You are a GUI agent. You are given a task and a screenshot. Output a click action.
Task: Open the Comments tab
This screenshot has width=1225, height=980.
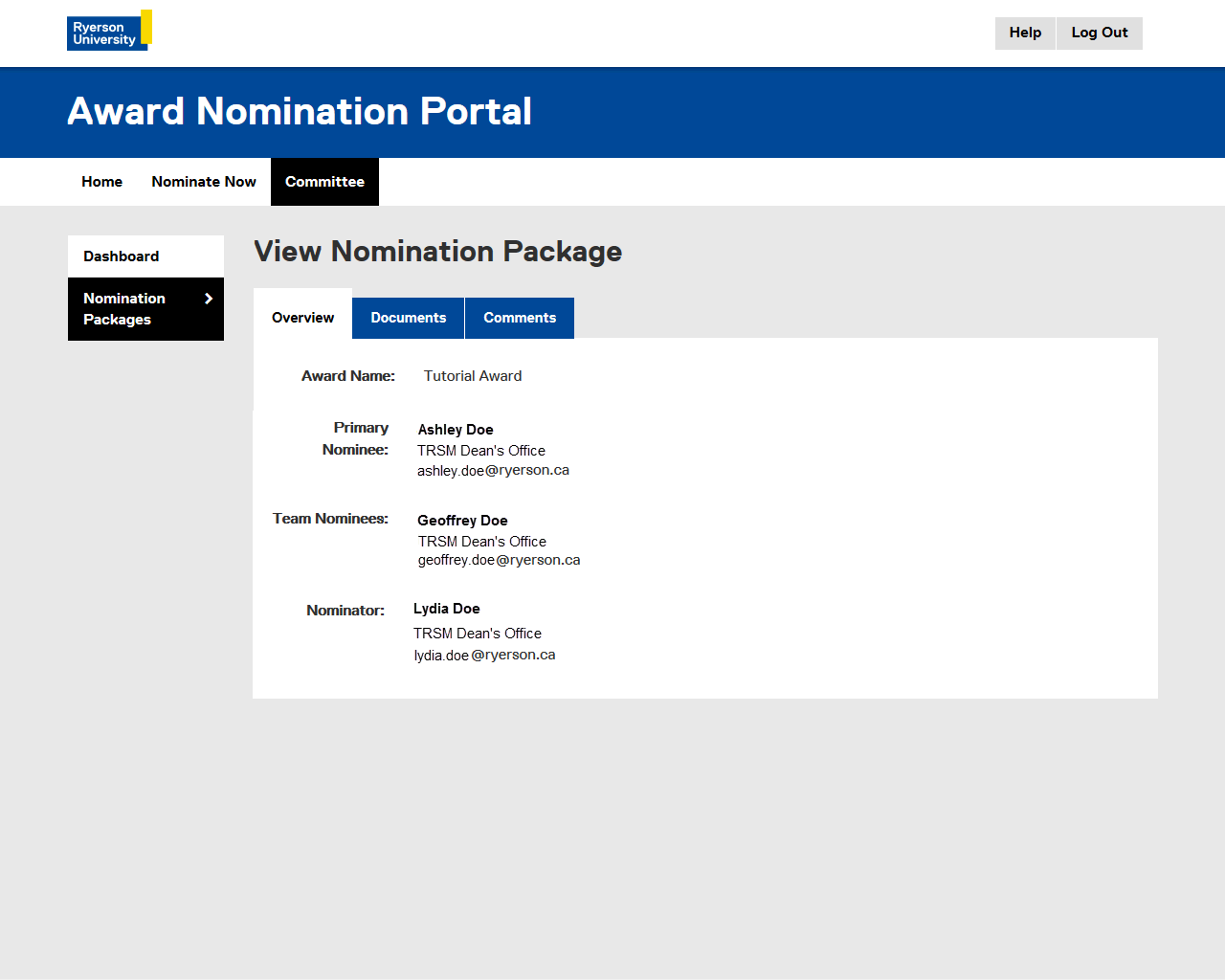(x=520, y=318)
